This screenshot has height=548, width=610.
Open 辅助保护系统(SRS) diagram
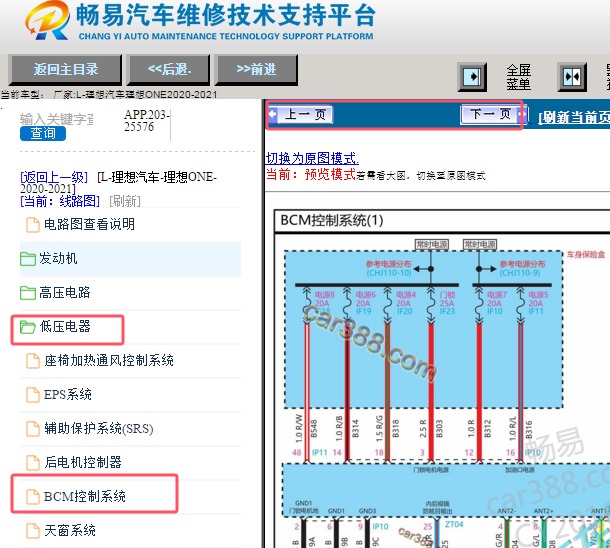[x=99, y=429]
